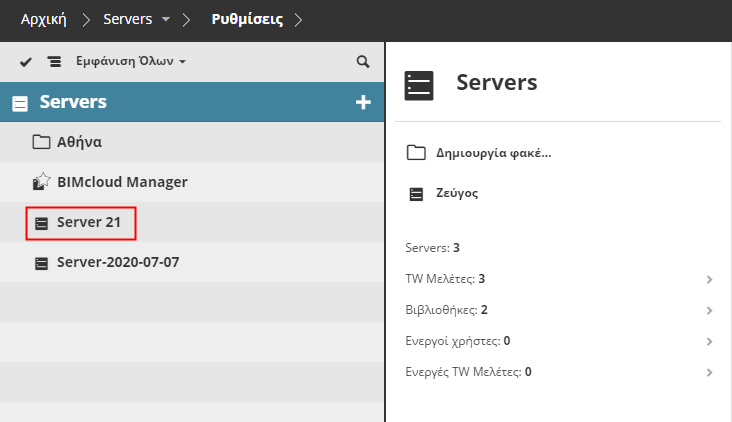Select the Ρυθμίσεις breadcrumb item

tap(246, 20)
